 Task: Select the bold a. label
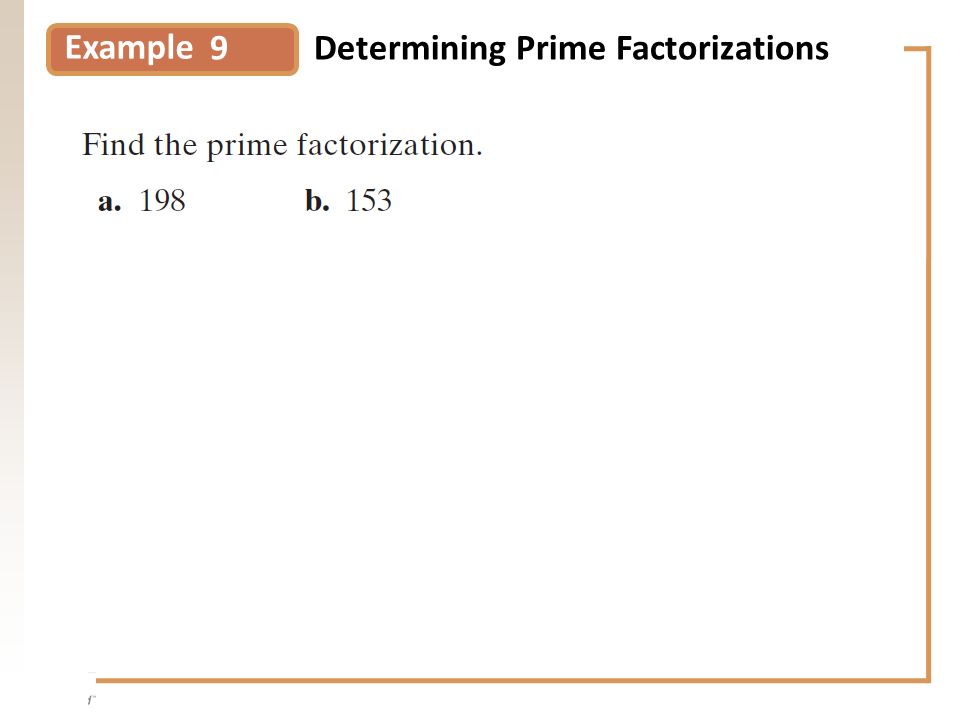pos(110,201)
